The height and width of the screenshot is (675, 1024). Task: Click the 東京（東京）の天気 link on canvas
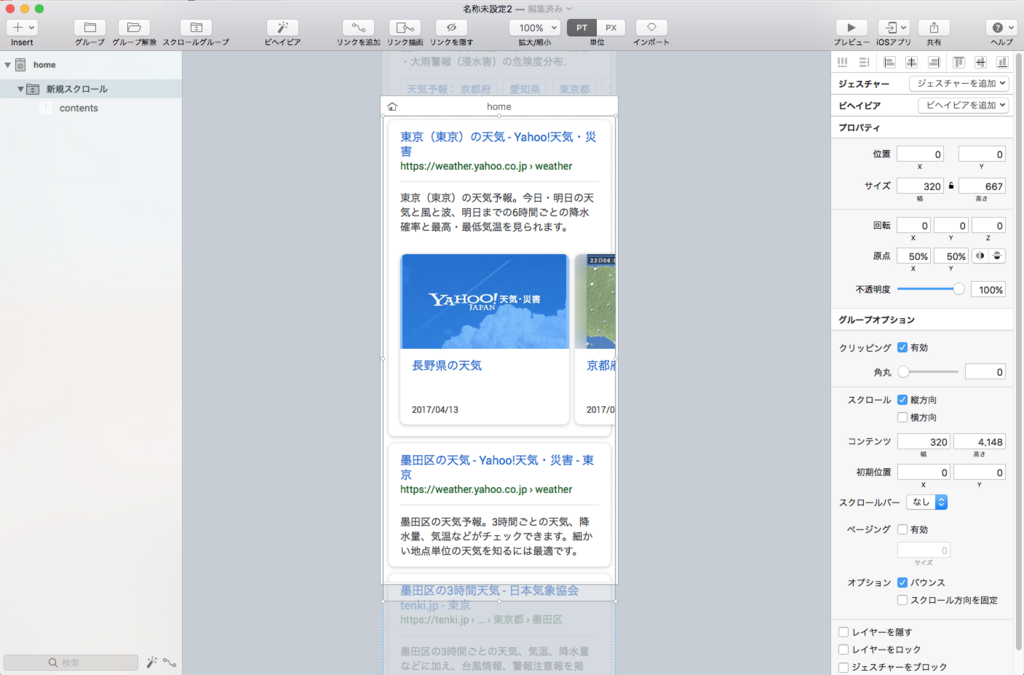498,144
